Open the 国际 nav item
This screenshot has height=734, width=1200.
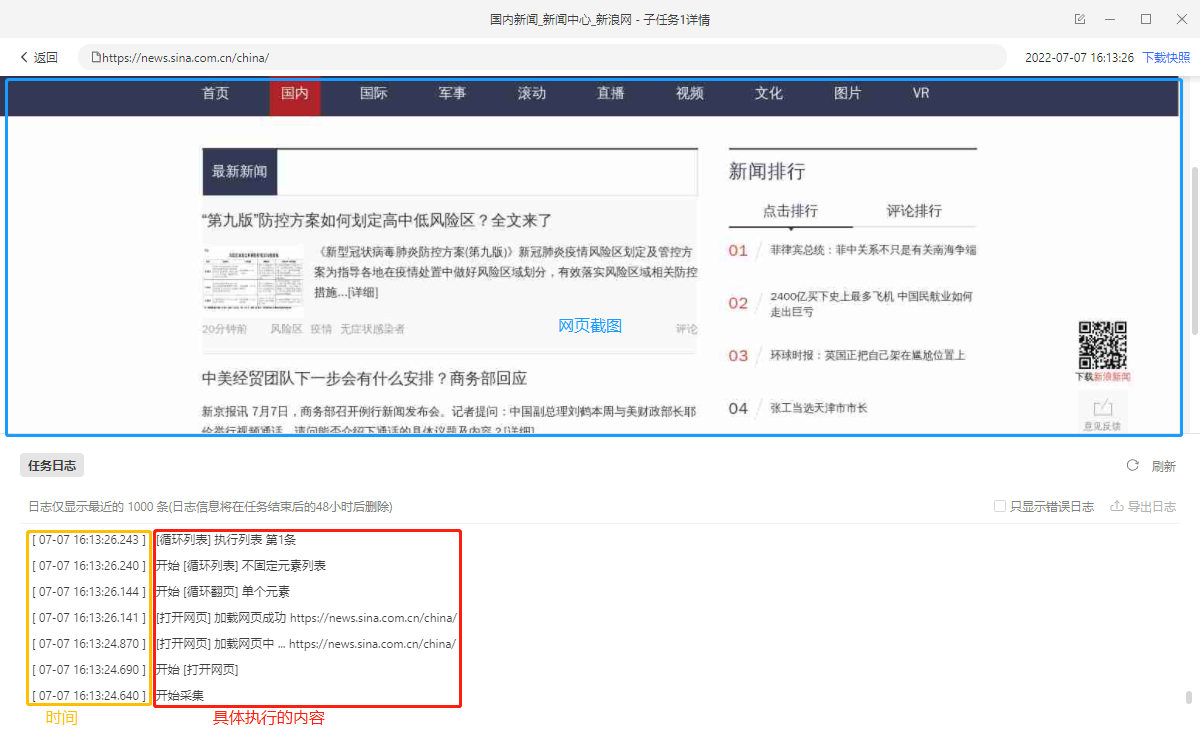[374, 93]
